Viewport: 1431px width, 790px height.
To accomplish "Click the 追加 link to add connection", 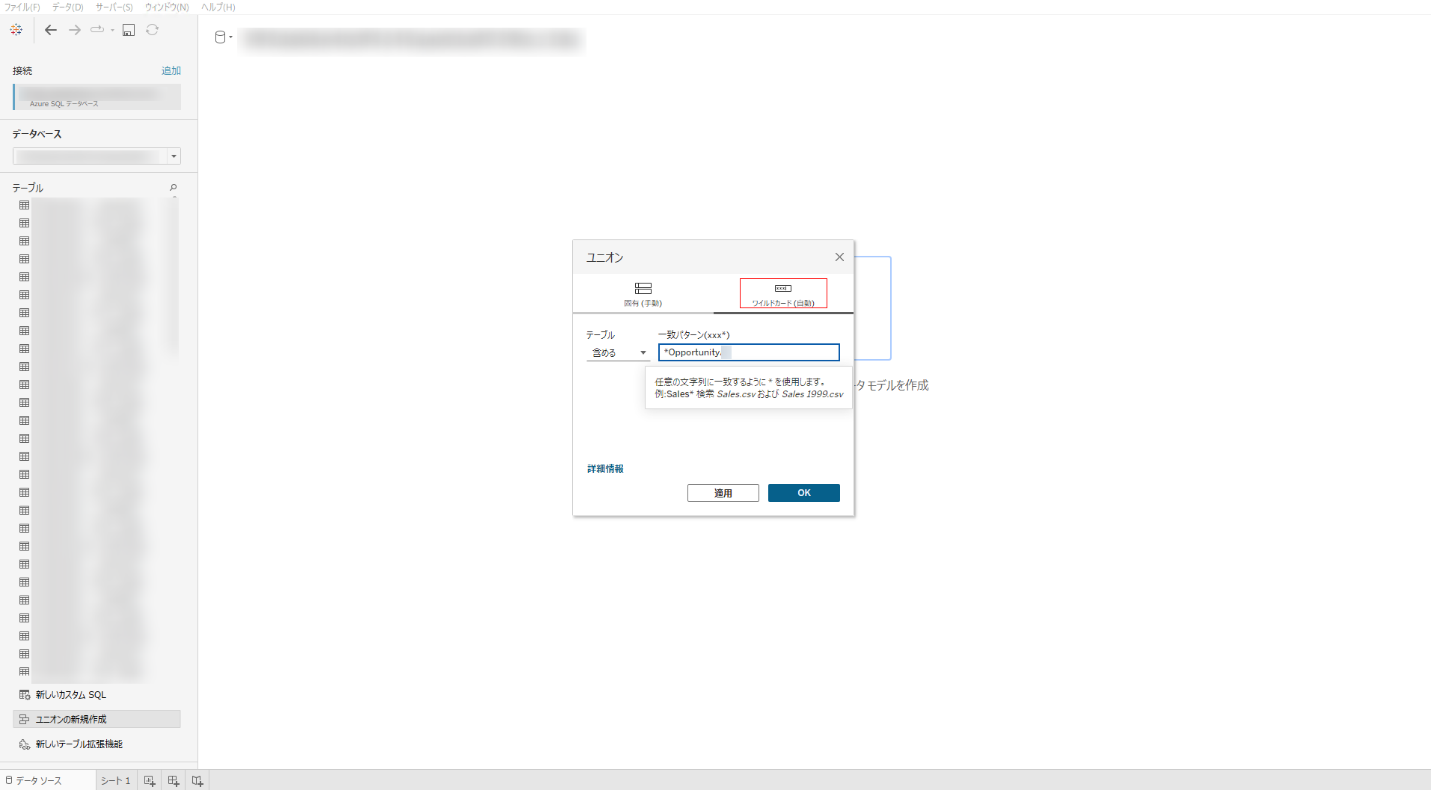I will (171, 71).
